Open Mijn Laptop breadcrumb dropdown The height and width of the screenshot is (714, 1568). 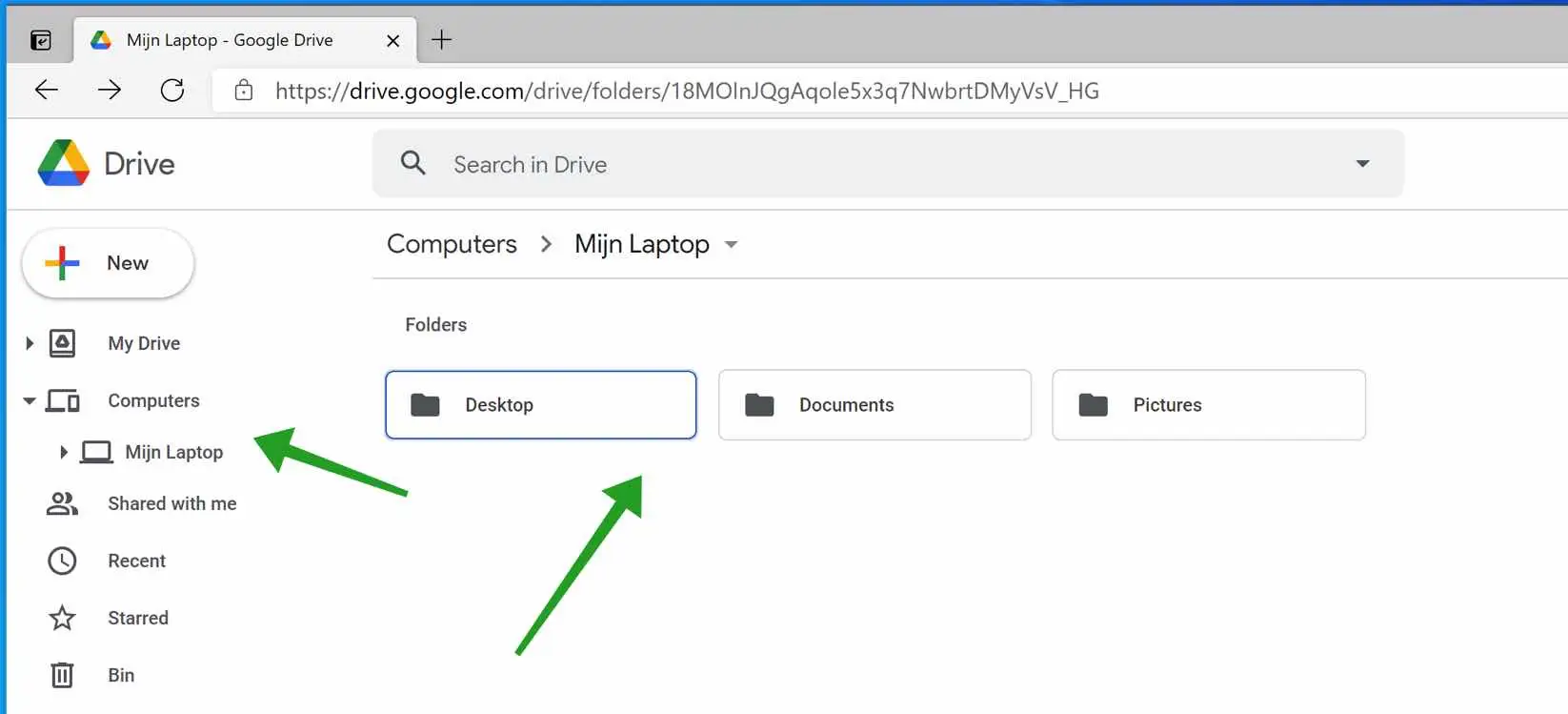pos(732,245)
